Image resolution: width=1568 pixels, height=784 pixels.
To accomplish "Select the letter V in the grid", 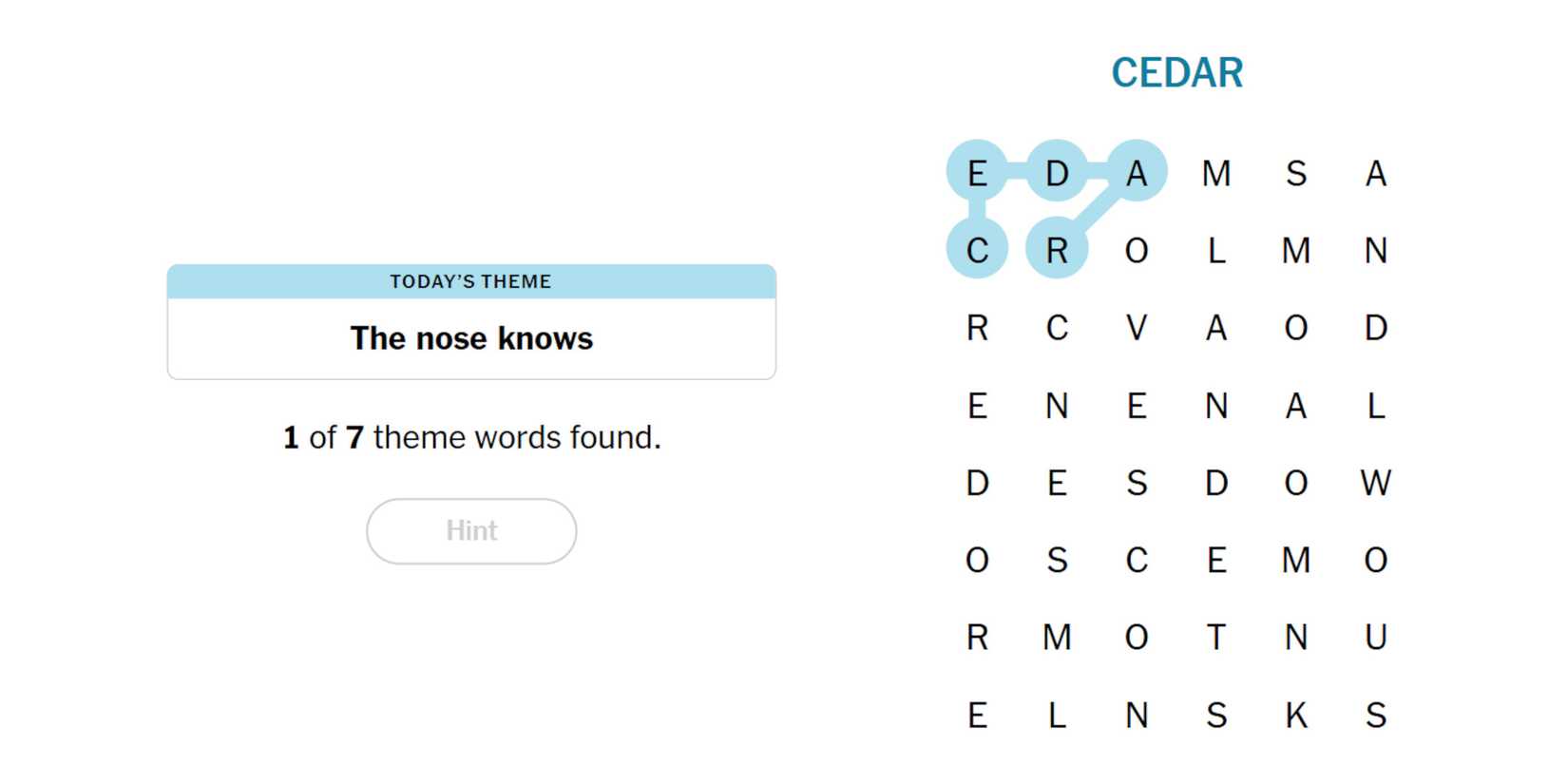I will point(1137,328).
